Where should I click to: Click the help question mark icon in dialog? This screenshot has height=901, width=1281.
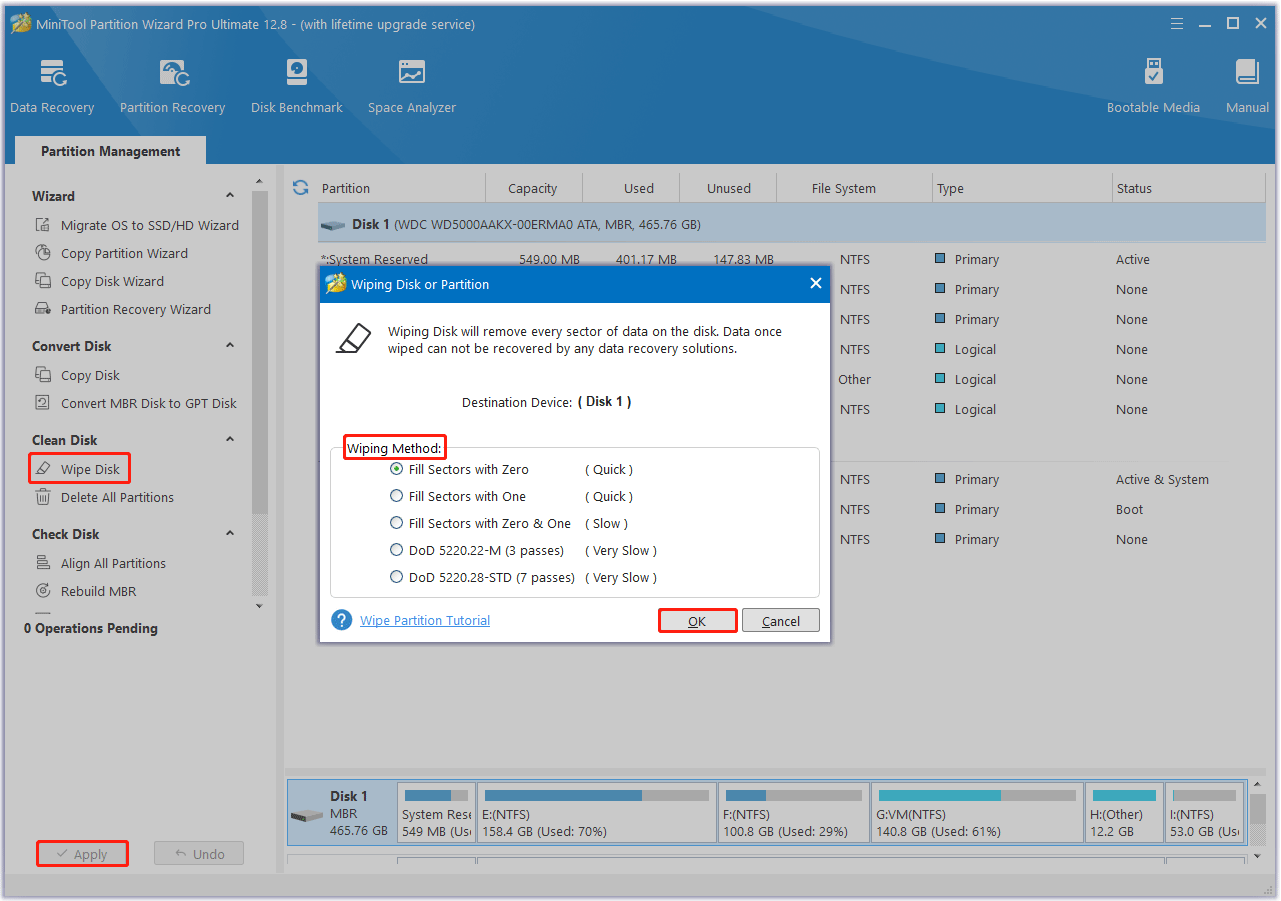pyautogui.click(x=342, y=620)
